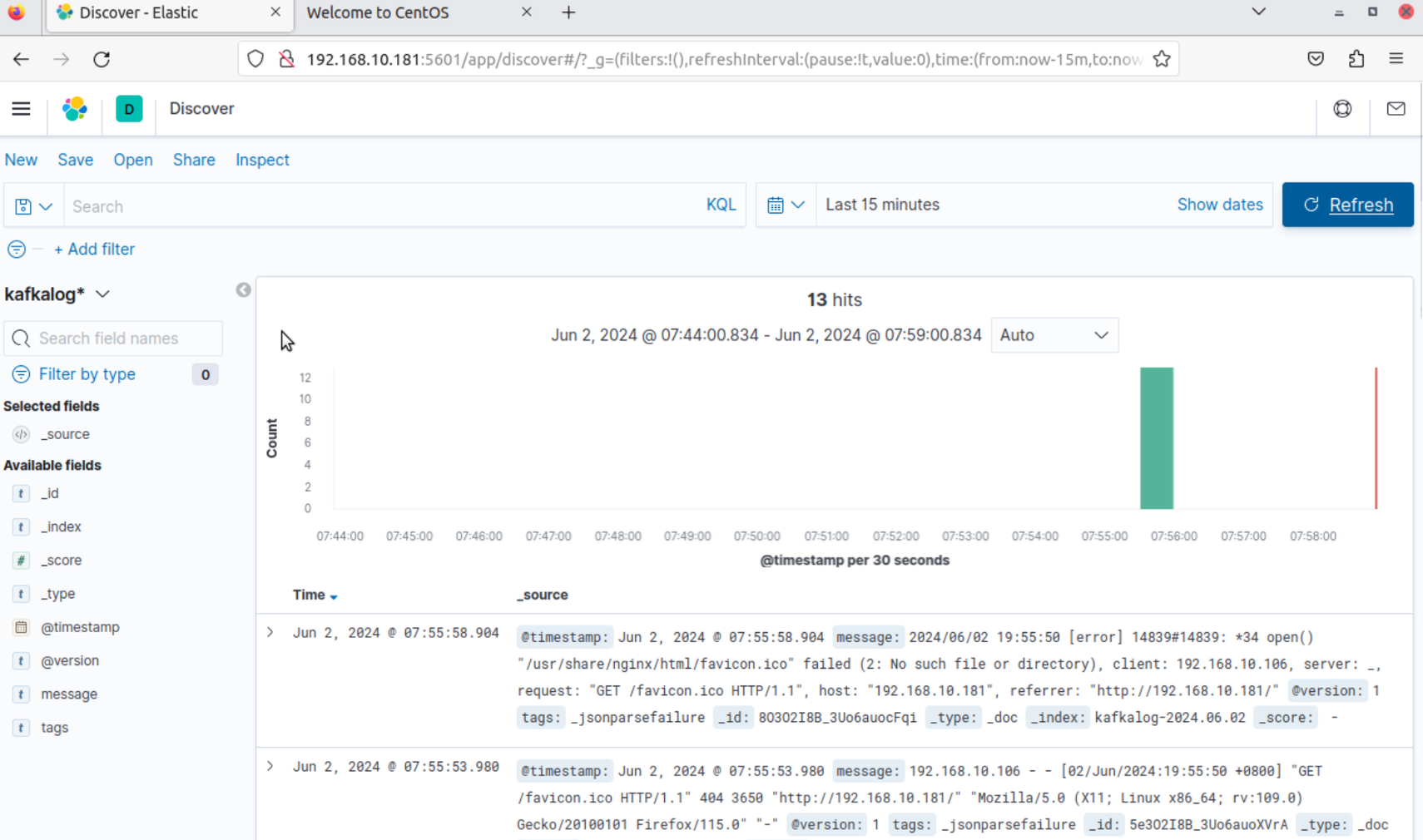Click the + Add filter link
This screenshot has width=1423, height=840.
(x=94, y=250)
